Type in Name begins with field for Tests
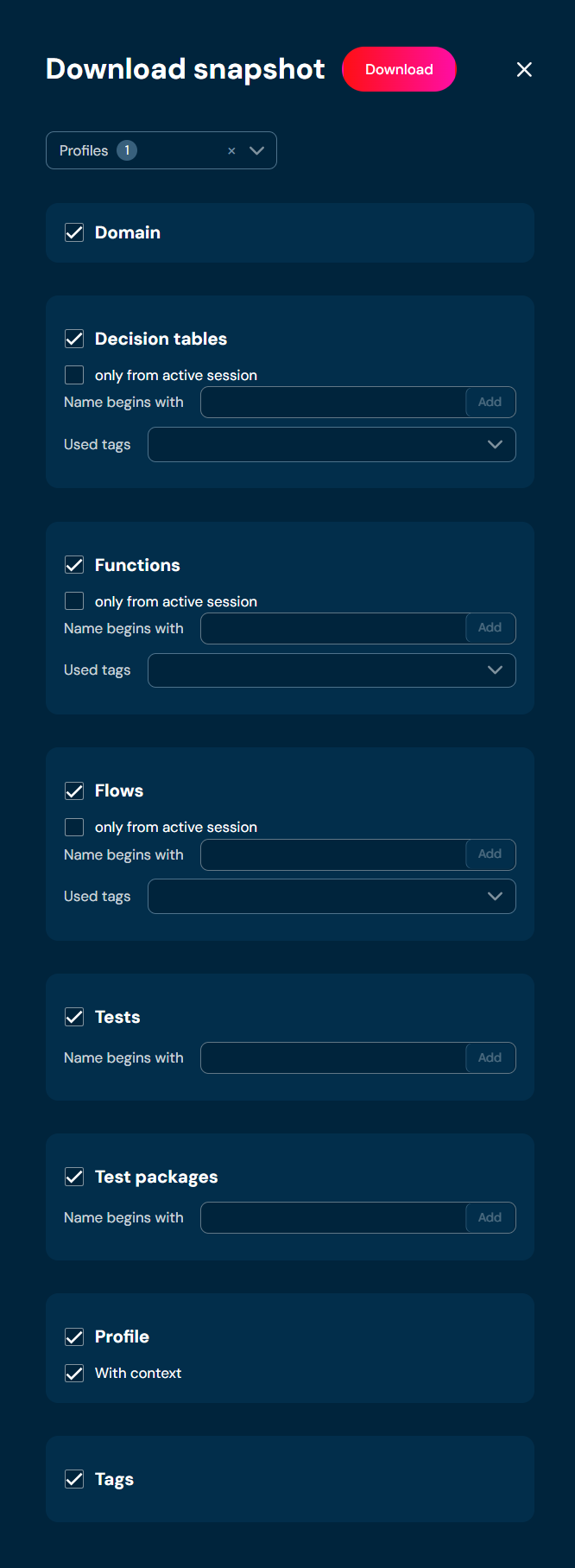The height and width of the screenshot is (1568, 575). point(333,1058)
